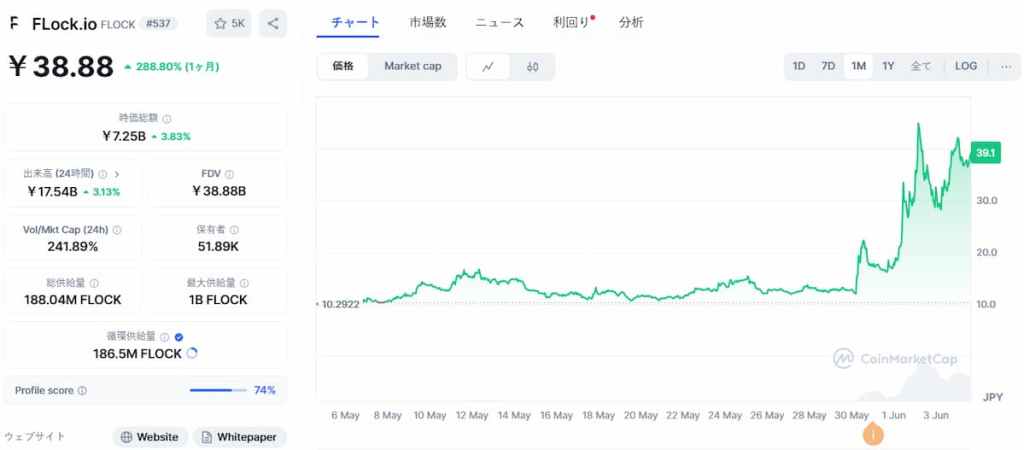This screenshot has width=1024, height=450.
Task: Click the share icon beside the star
Action: (273, 23)
